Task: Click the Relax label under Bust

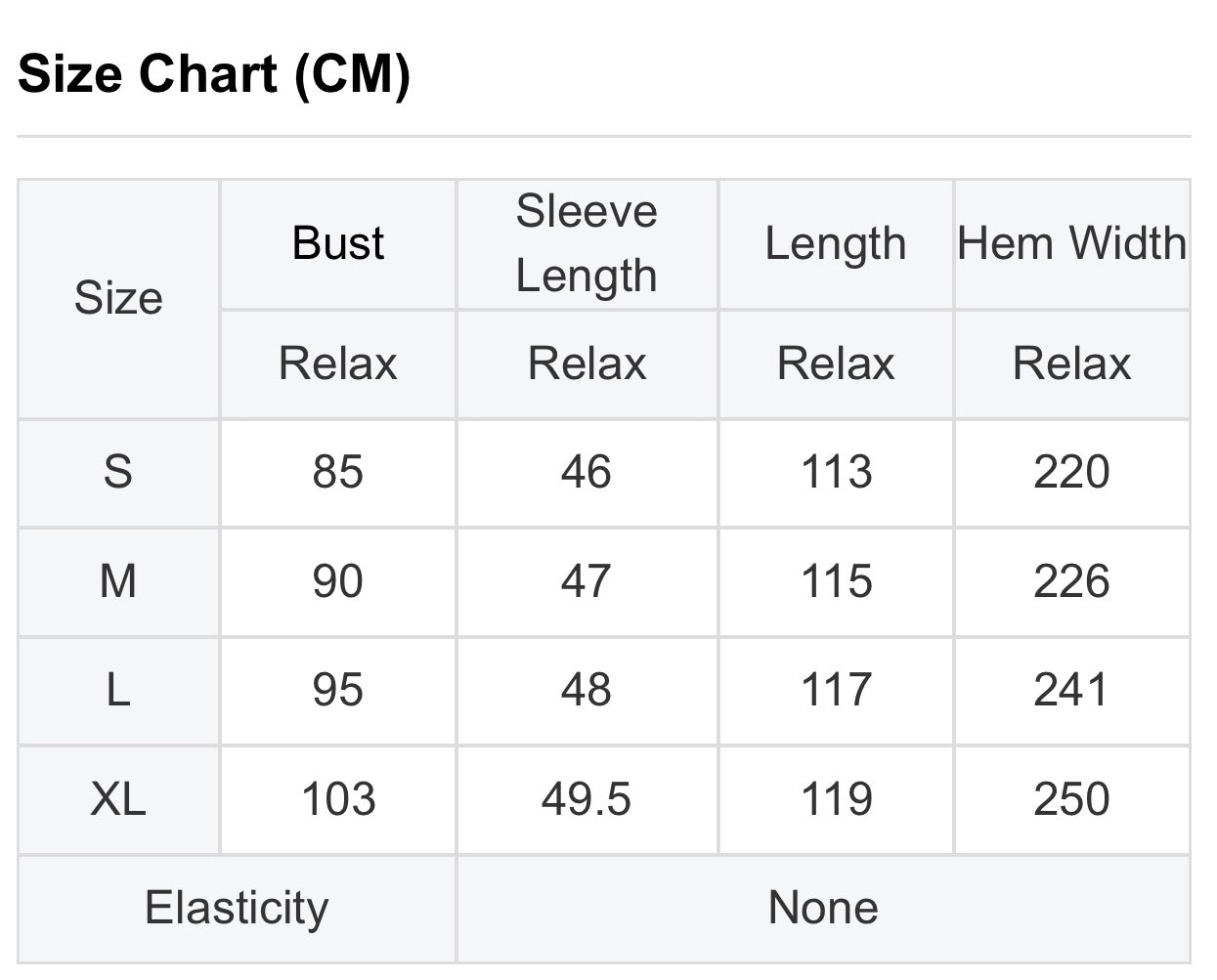Action: click(338, 363)
